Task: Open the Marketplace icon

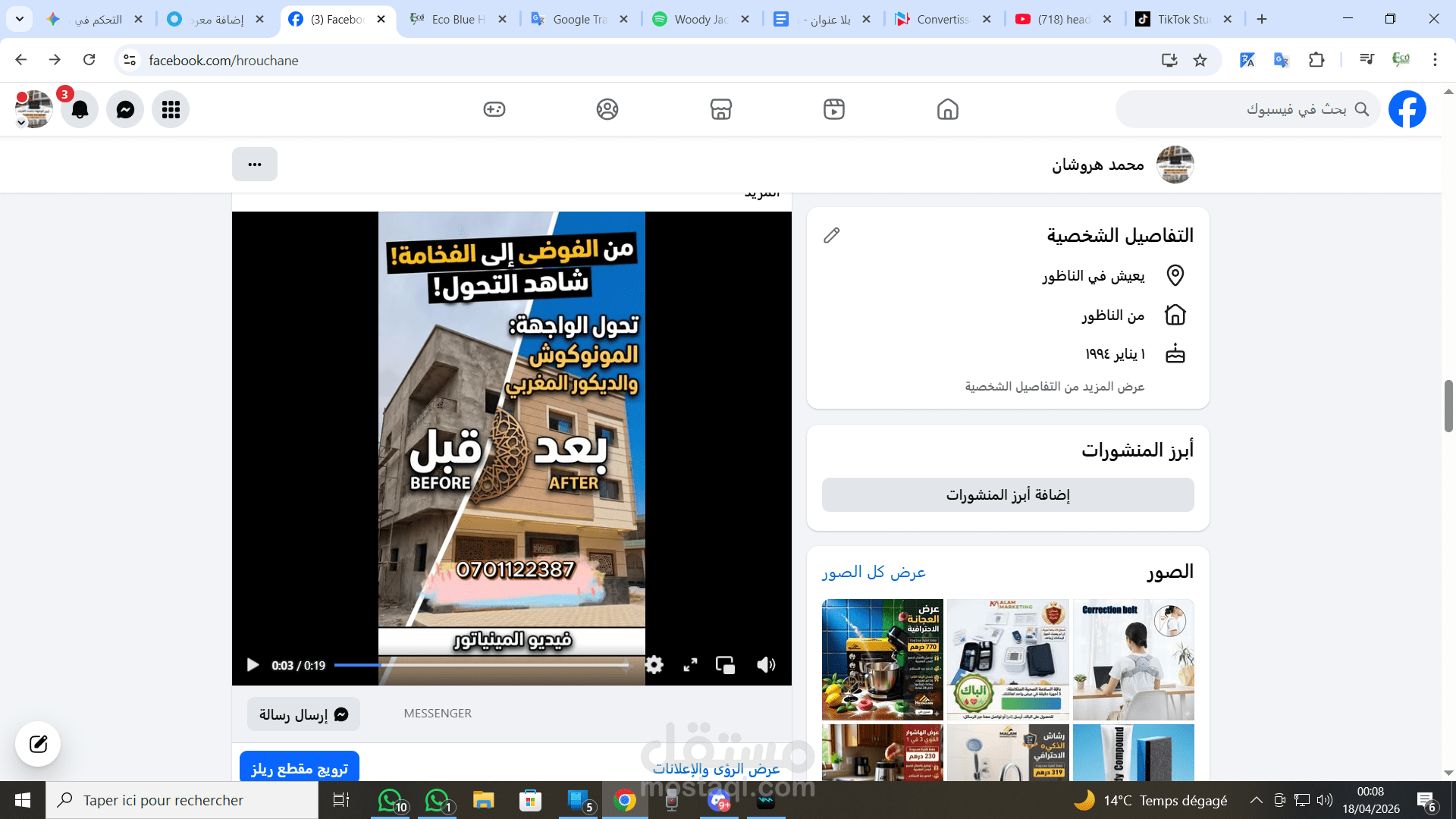Action: (720, 109)
